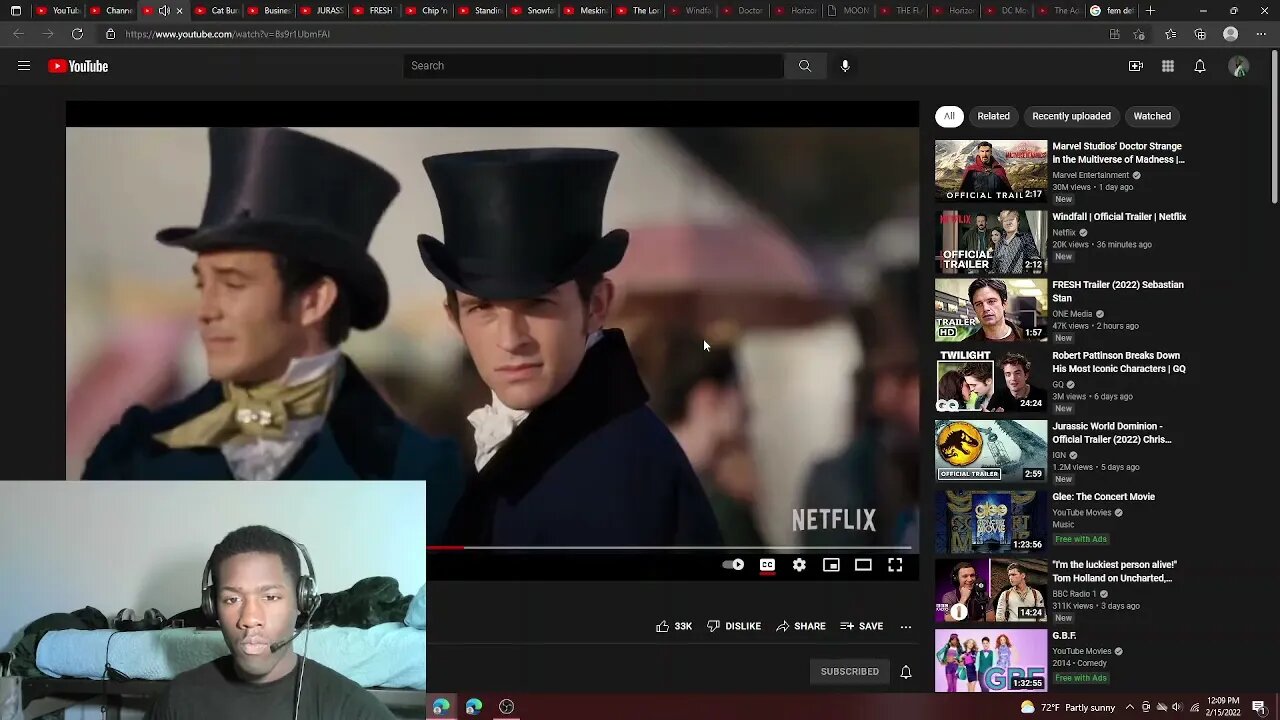The height and width of the screenshot is (720, 1280).
Task: Toggle the autoplay switch in the player
Action: tap(733, 565)
